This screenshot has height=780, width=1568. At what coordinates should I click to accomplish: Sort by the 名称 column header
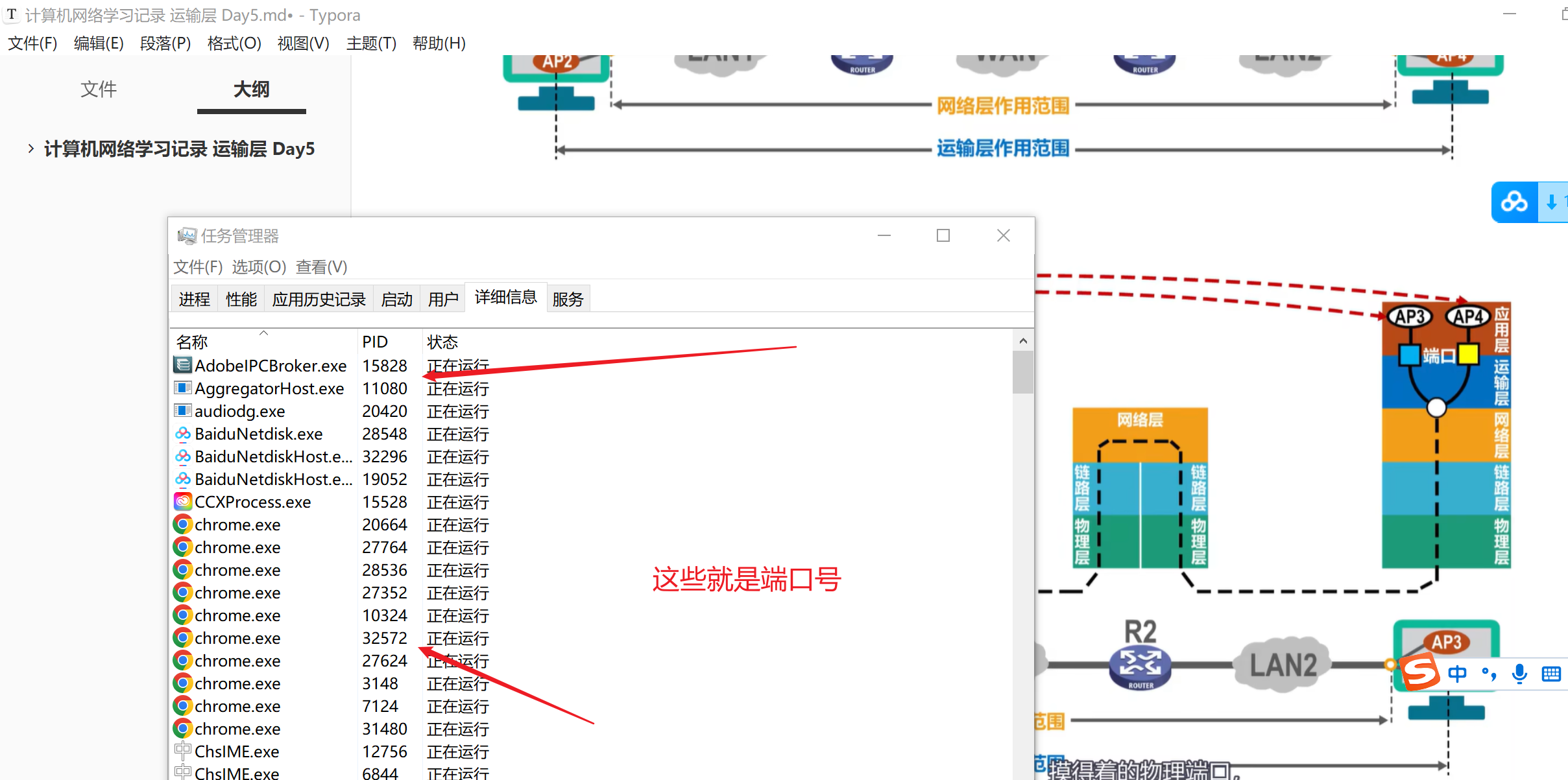point(263,341)
